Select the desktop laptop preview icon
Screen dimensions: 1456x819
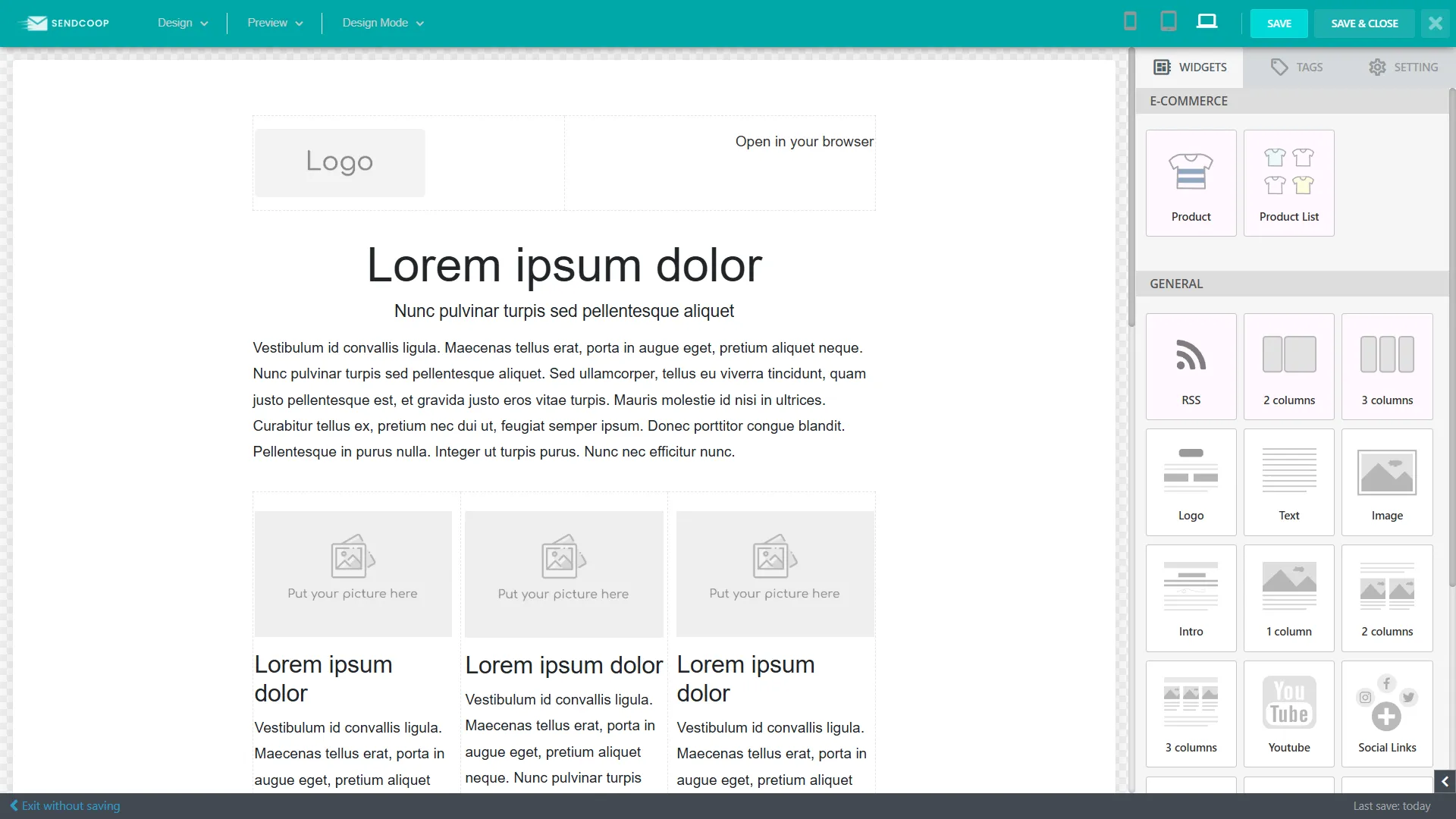pyautogui.click(x=1207, y=22)
